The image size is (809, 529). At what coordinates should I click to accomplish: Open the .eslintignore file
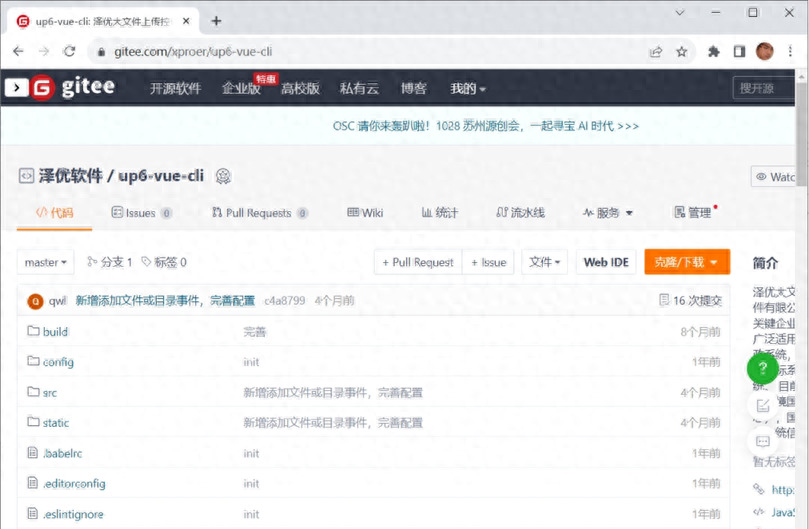point(73,514)
